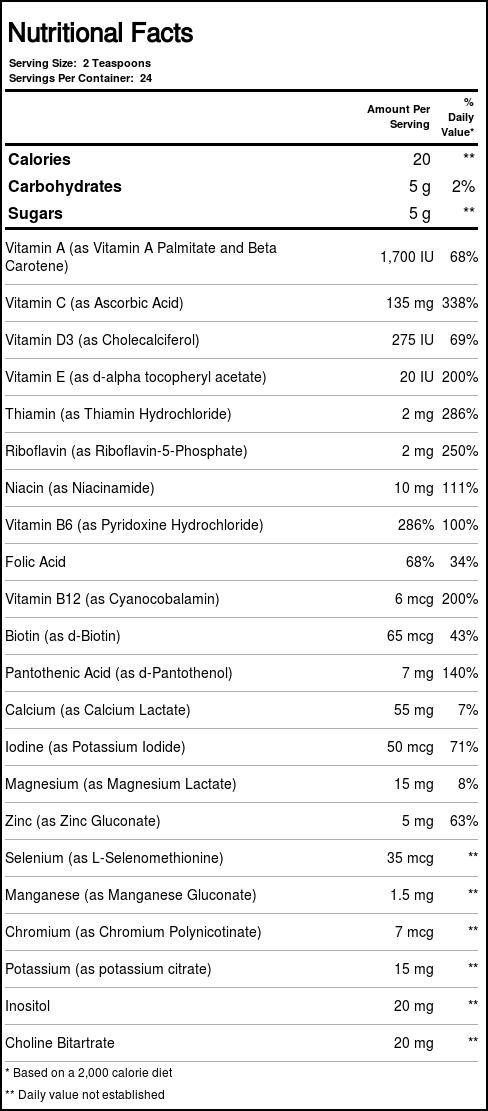
Task: Select the Calories row label
Action: point(40,159)
